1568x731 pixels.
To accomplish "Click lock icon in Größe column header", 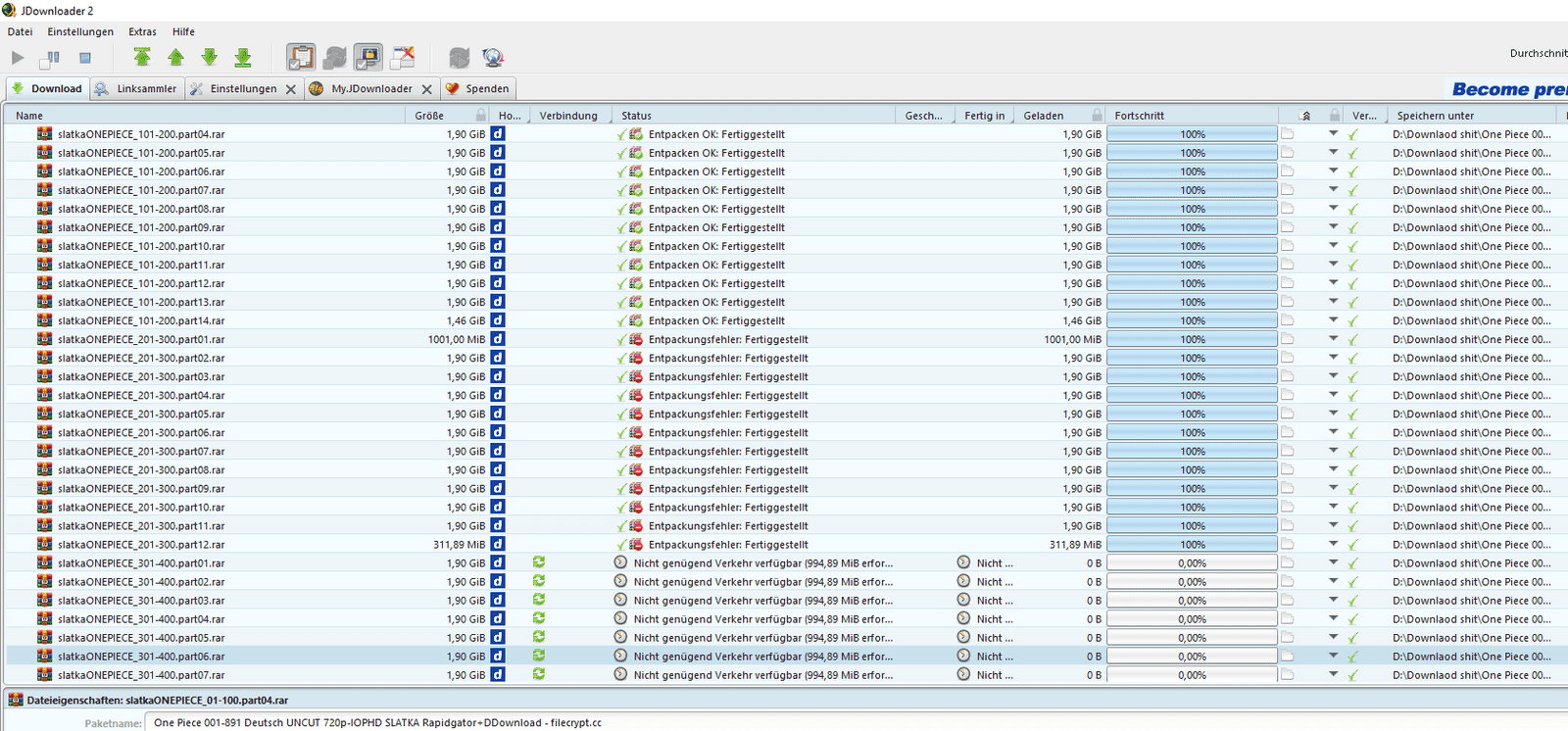I will pos(480,115).
